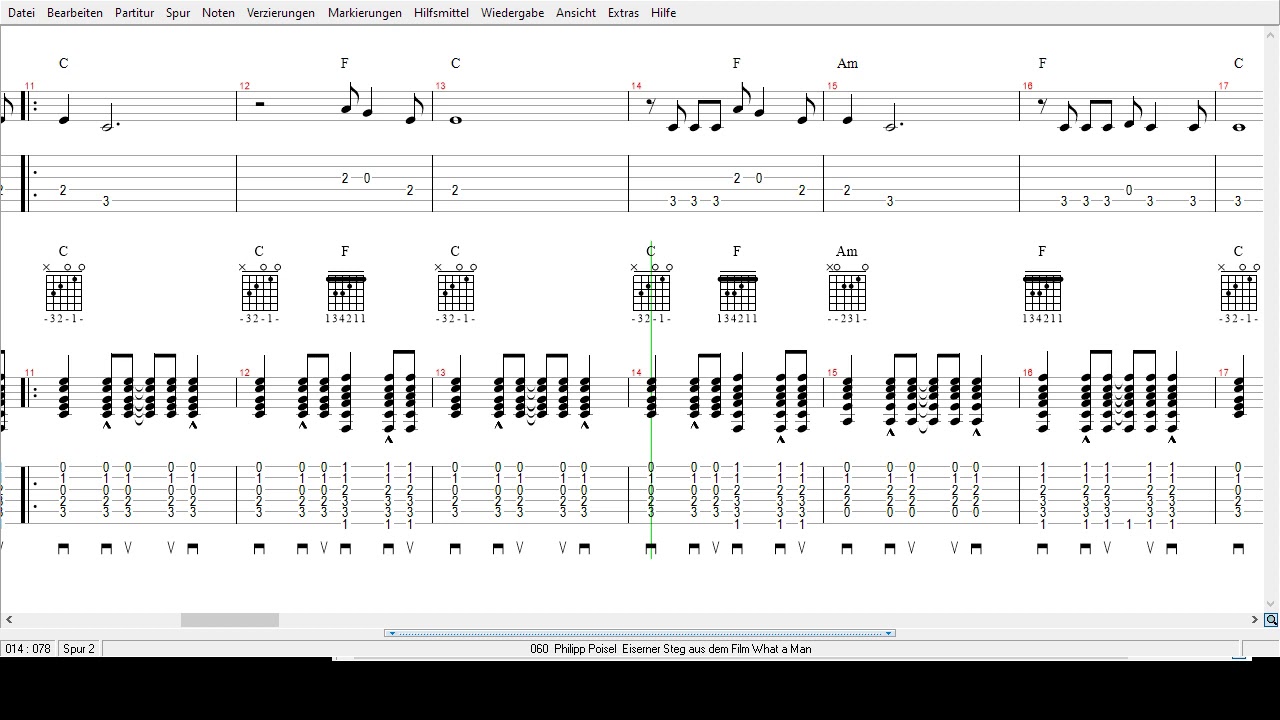Viewport: 1280px width, 720px height.
Task: Select the C chord diagram in measure 12
Action: click(259, 293)
